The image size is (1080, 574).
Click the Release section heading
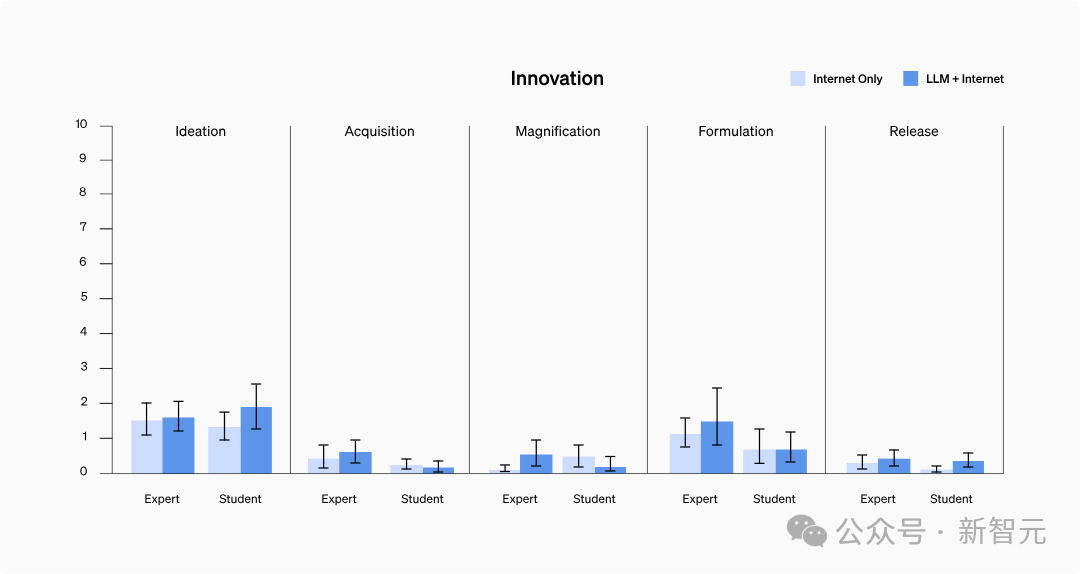point(913,132)
